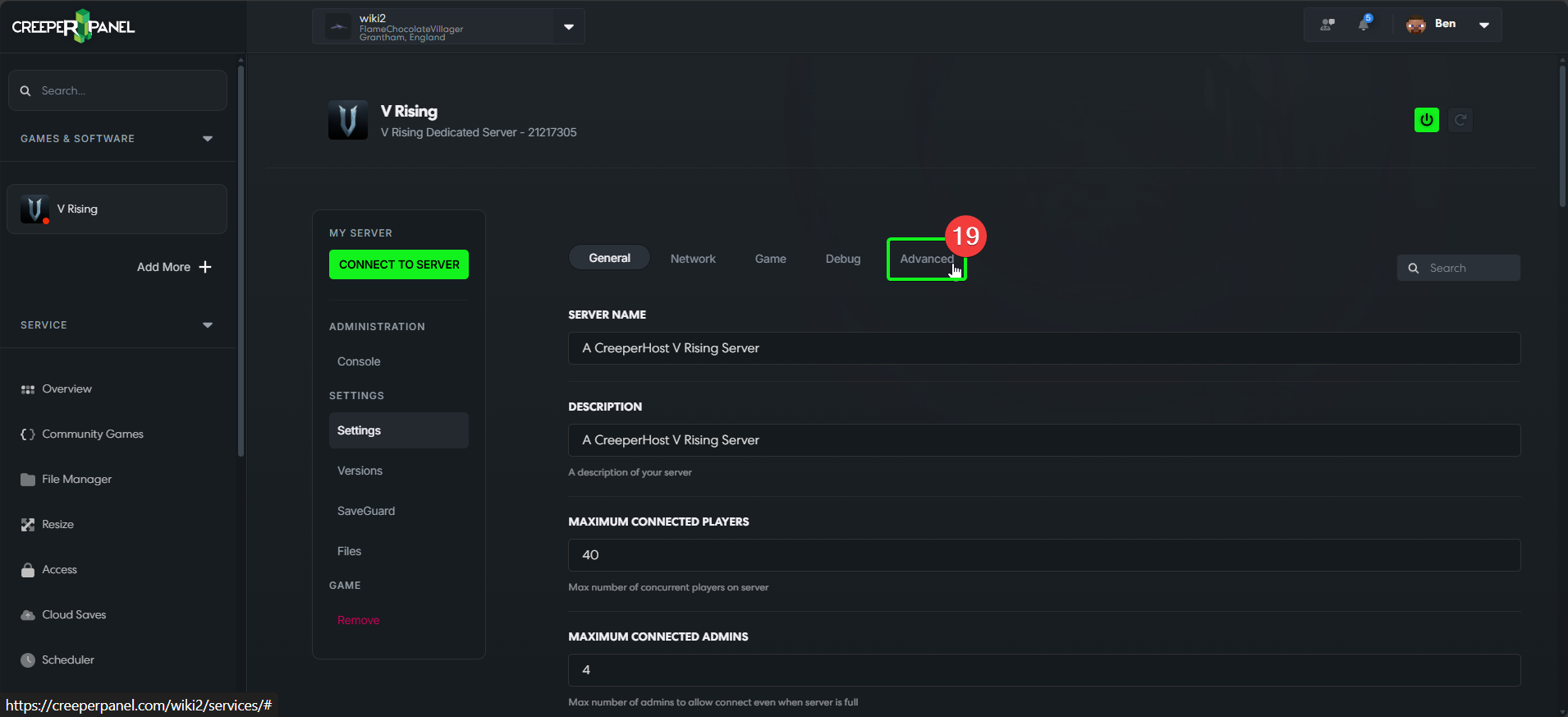Click Maximum Connected Admins field
1568x717 pixels.
pyautogui.click(x=1044, y=670)
